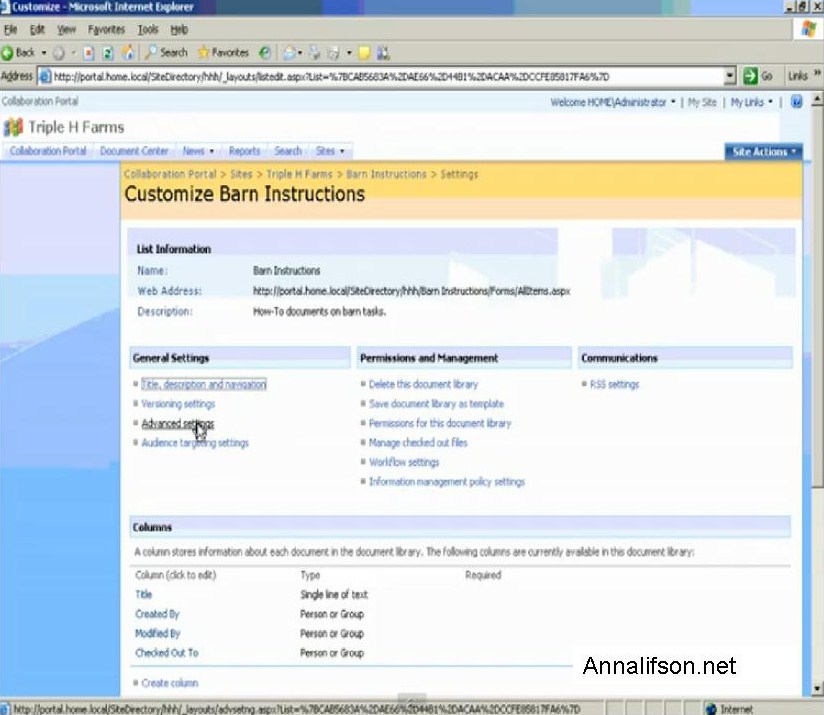Viewport: 824px width, 715px height.
Task: Open the View menu
Action: (x=66, y=29)
